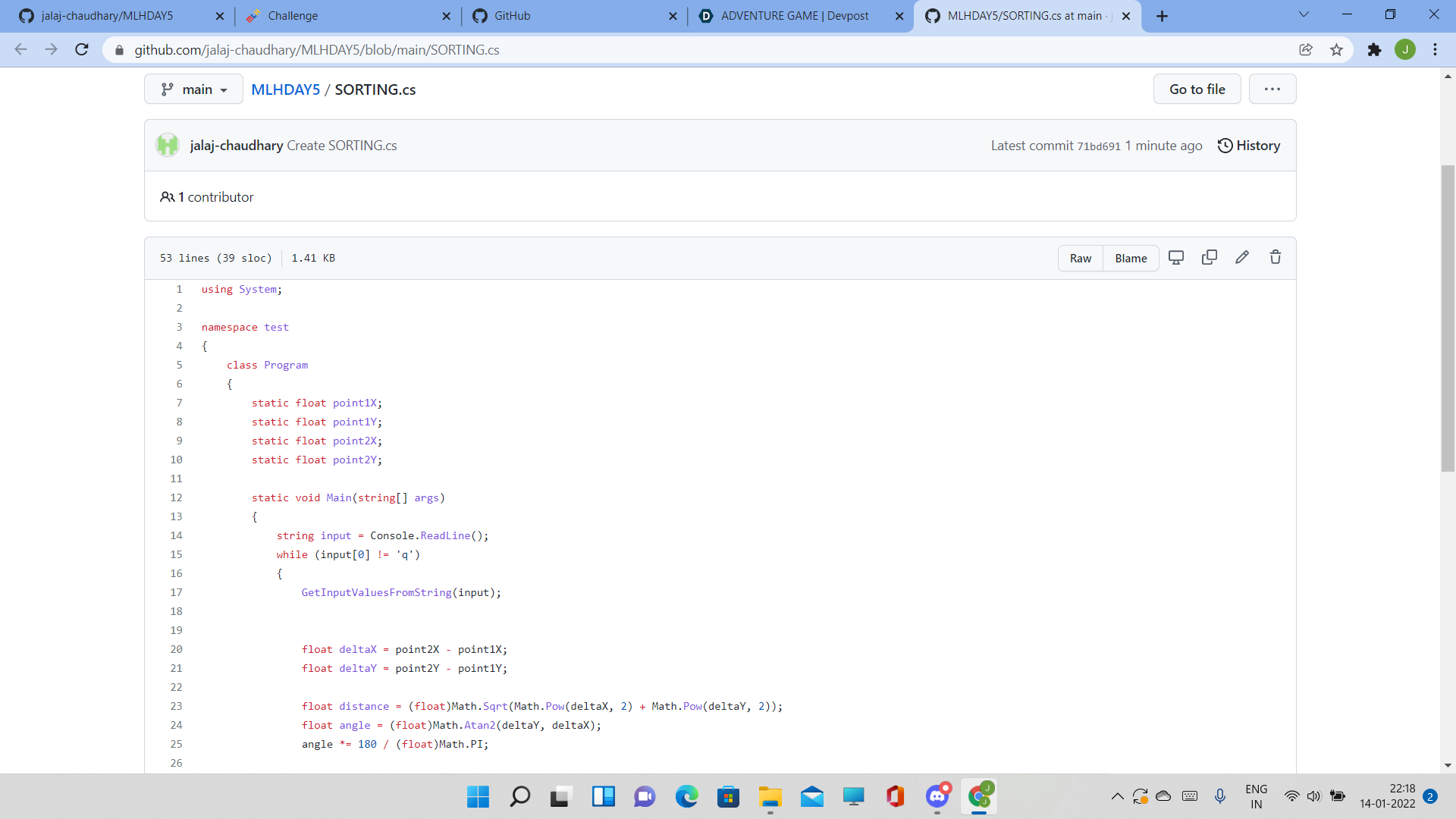
Task: Copy raw contents of SORTING.cs
Action: [x=1210, y=258]
